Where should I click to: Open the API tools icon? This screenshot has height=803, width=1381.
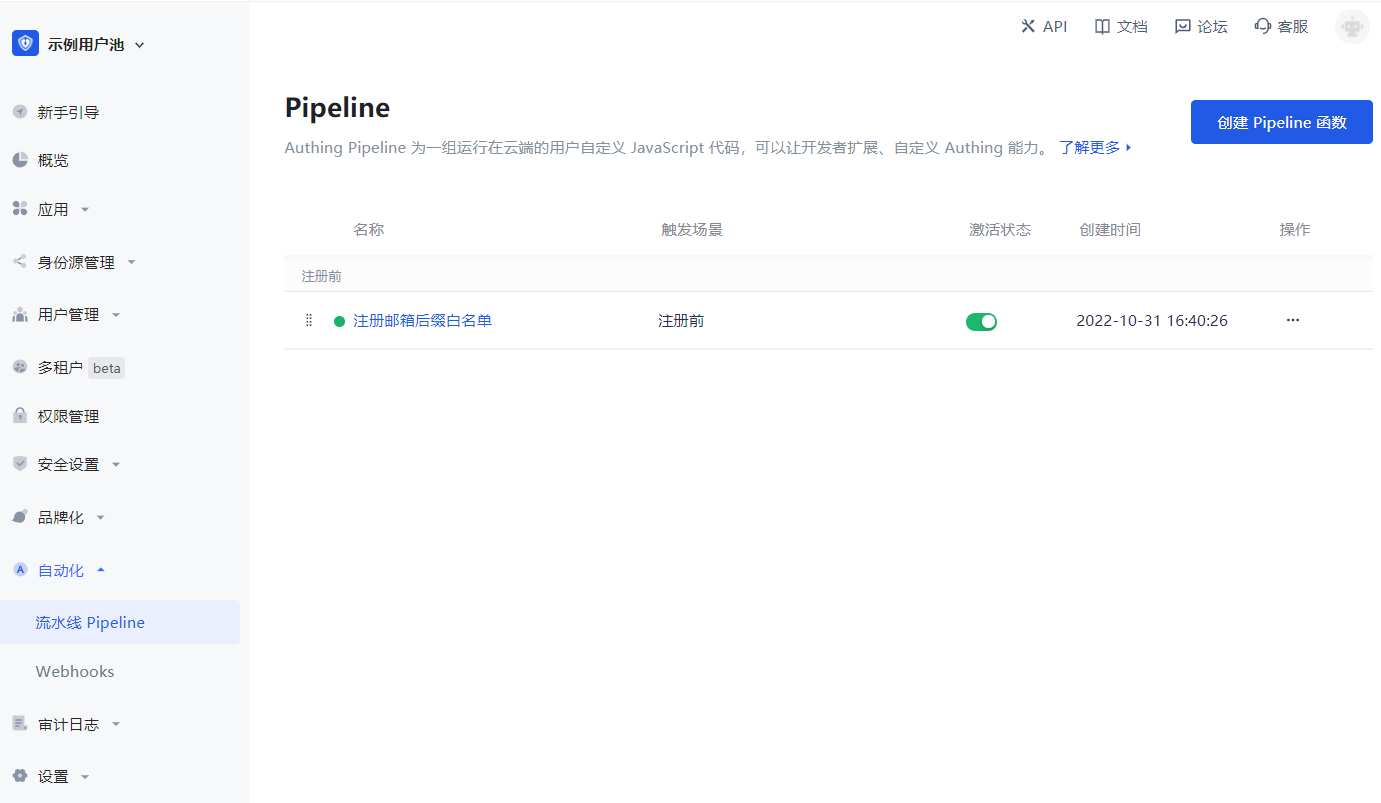coord(1028,27)
